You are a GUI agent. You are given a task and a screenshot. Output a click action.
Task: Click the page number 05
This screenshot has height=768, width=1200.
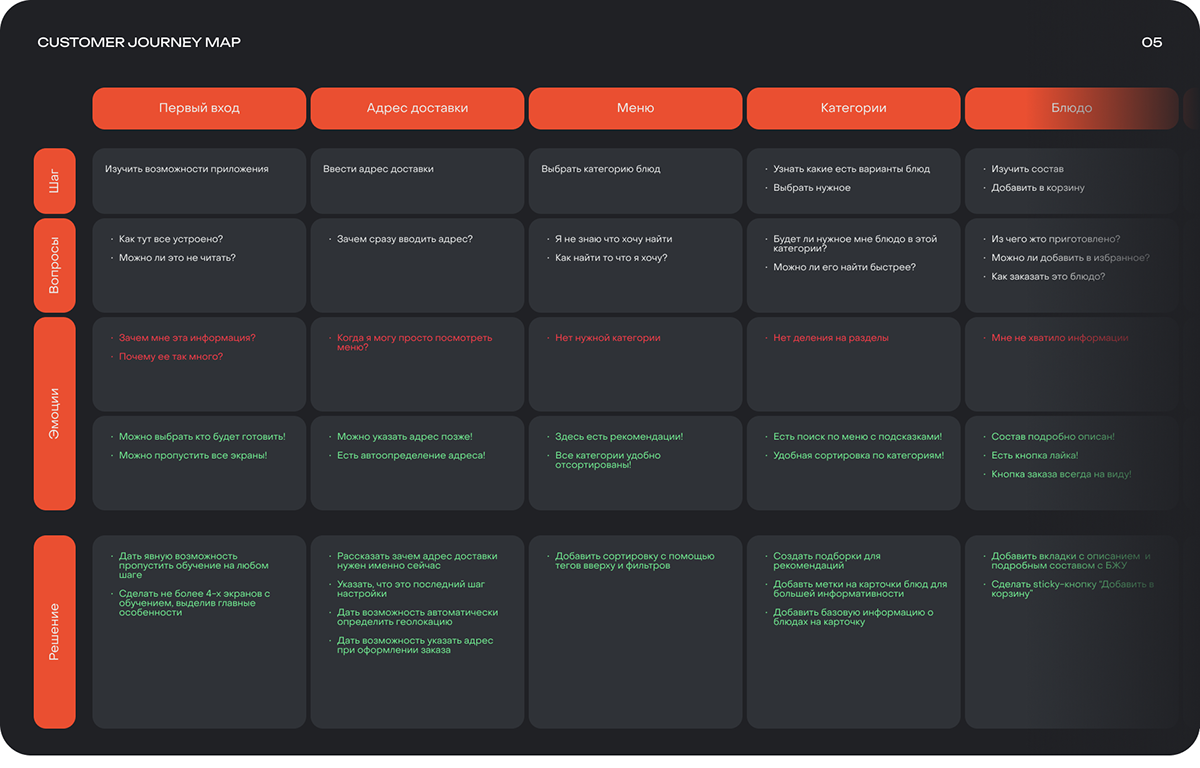pyautogui.click(x=1151, y=42)
